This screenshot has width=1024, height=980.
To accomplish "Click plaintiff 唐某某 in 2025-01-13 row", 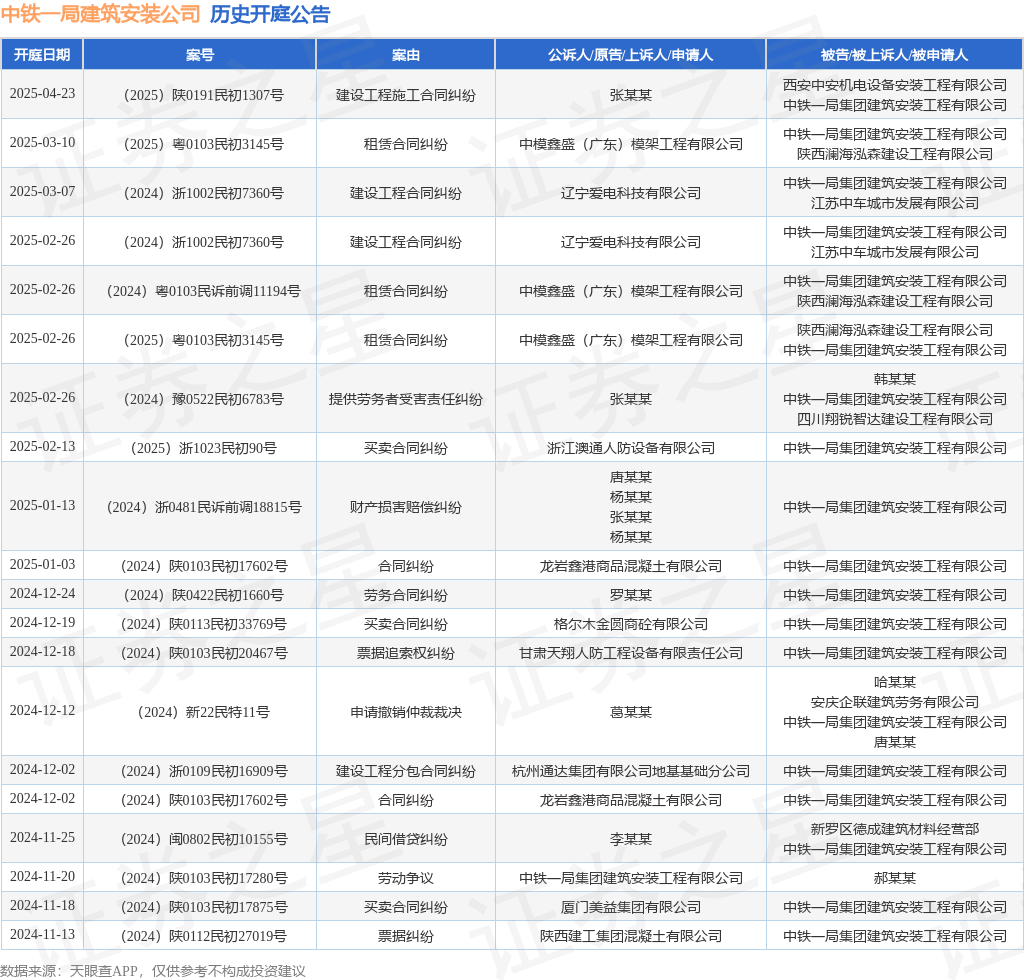I will (x=630, y=477).
